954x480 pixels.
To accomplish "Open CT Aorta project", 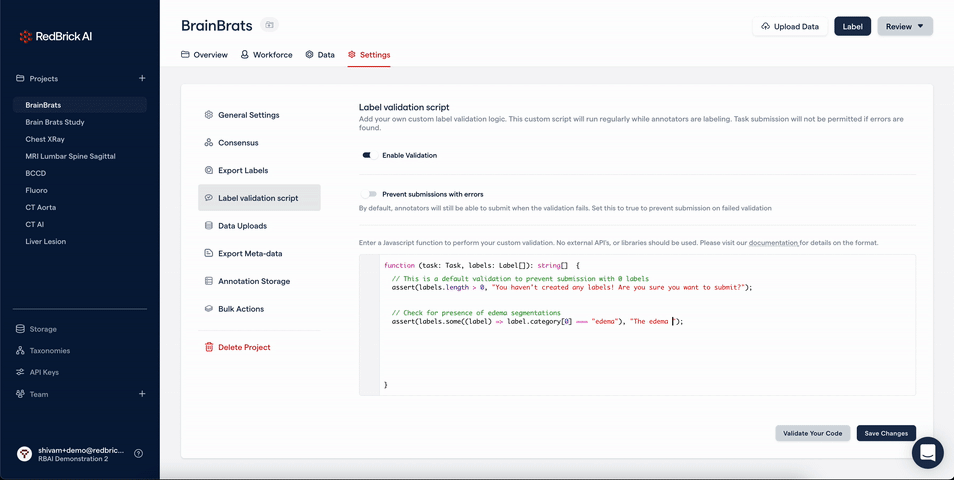I will pos(41,207).
